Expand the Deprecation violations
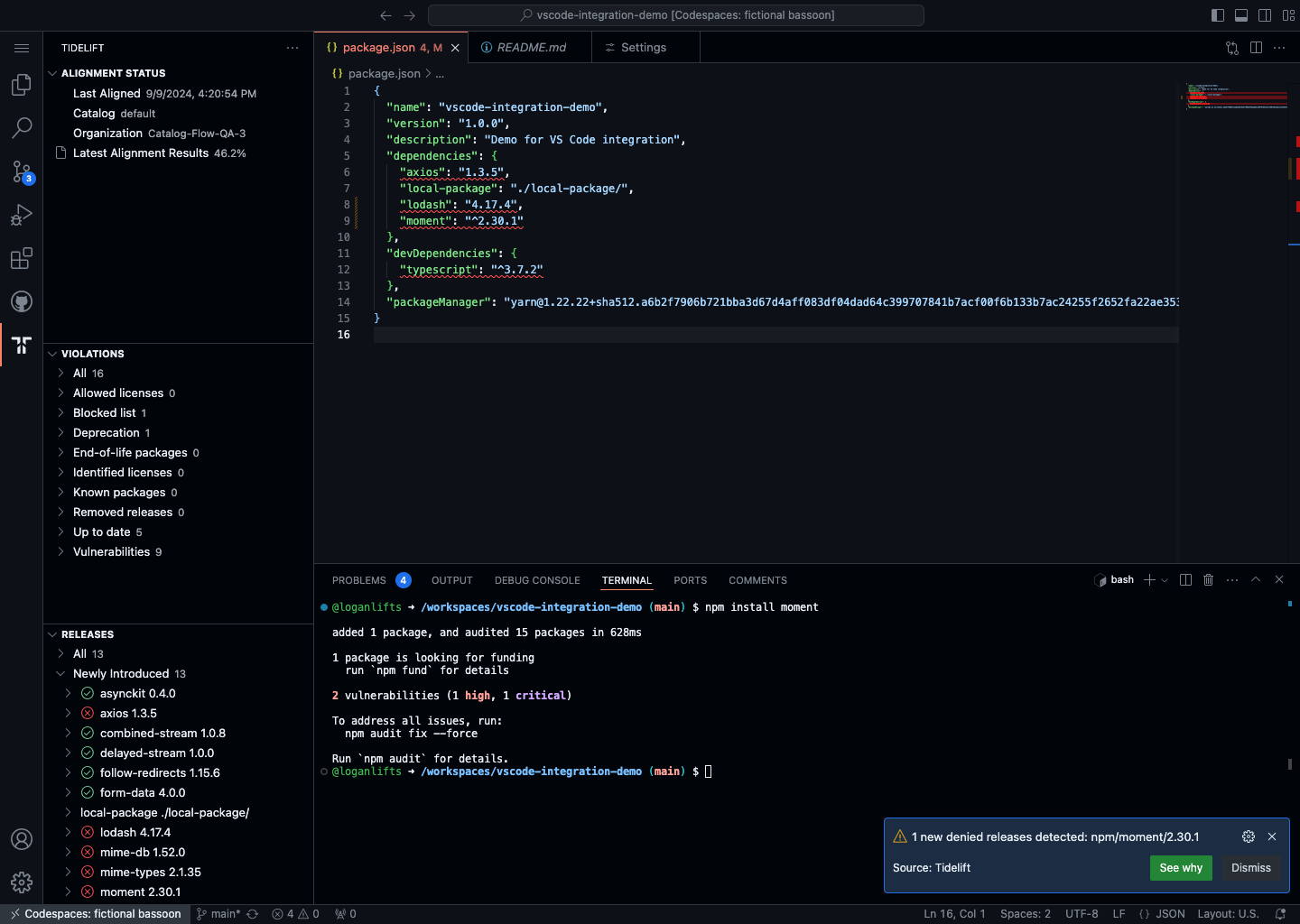This screenshot has width=1300, height=924. (x=178, y=433)
